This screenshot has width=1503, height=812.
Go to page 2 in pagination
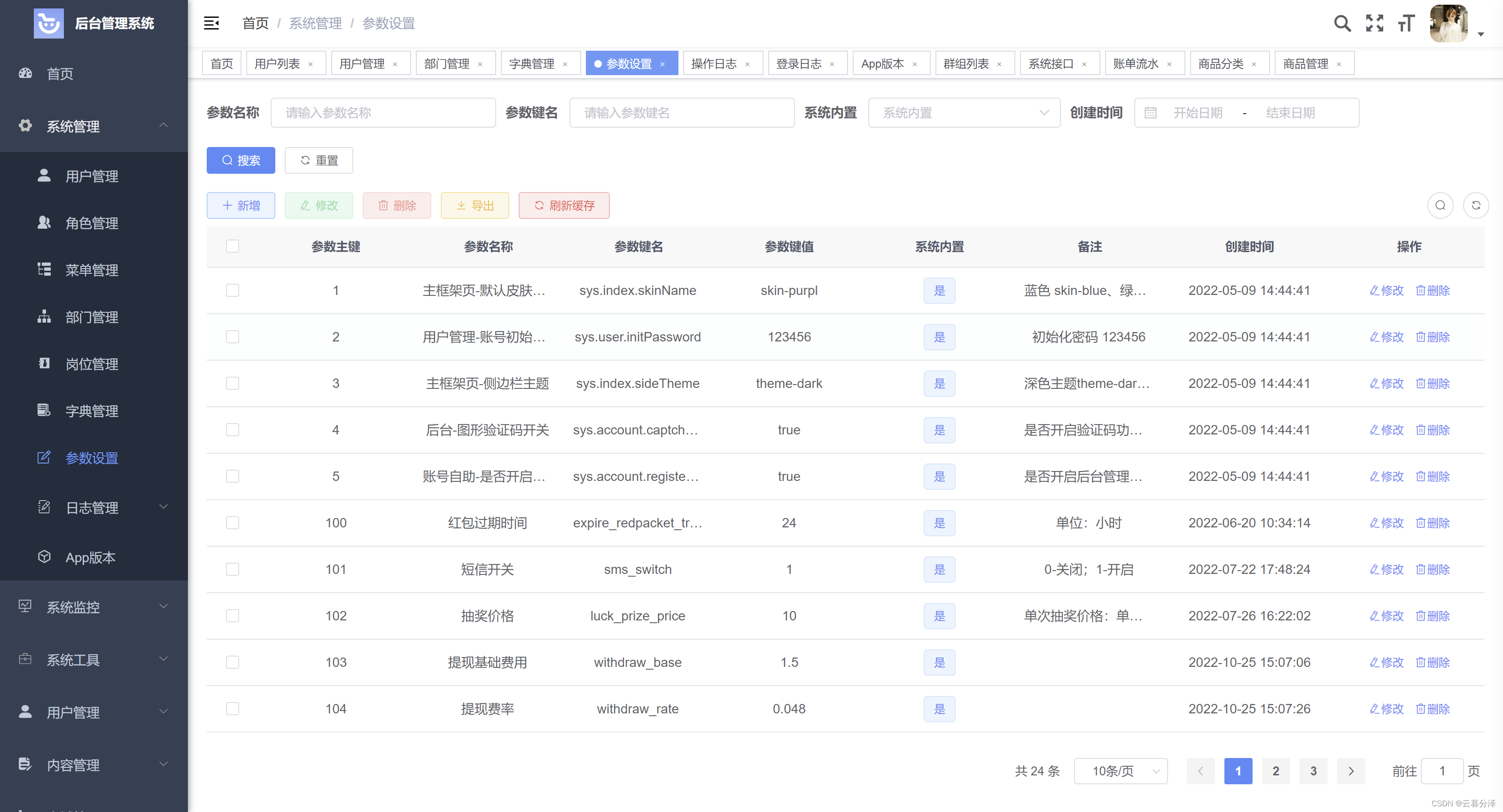1276,771
